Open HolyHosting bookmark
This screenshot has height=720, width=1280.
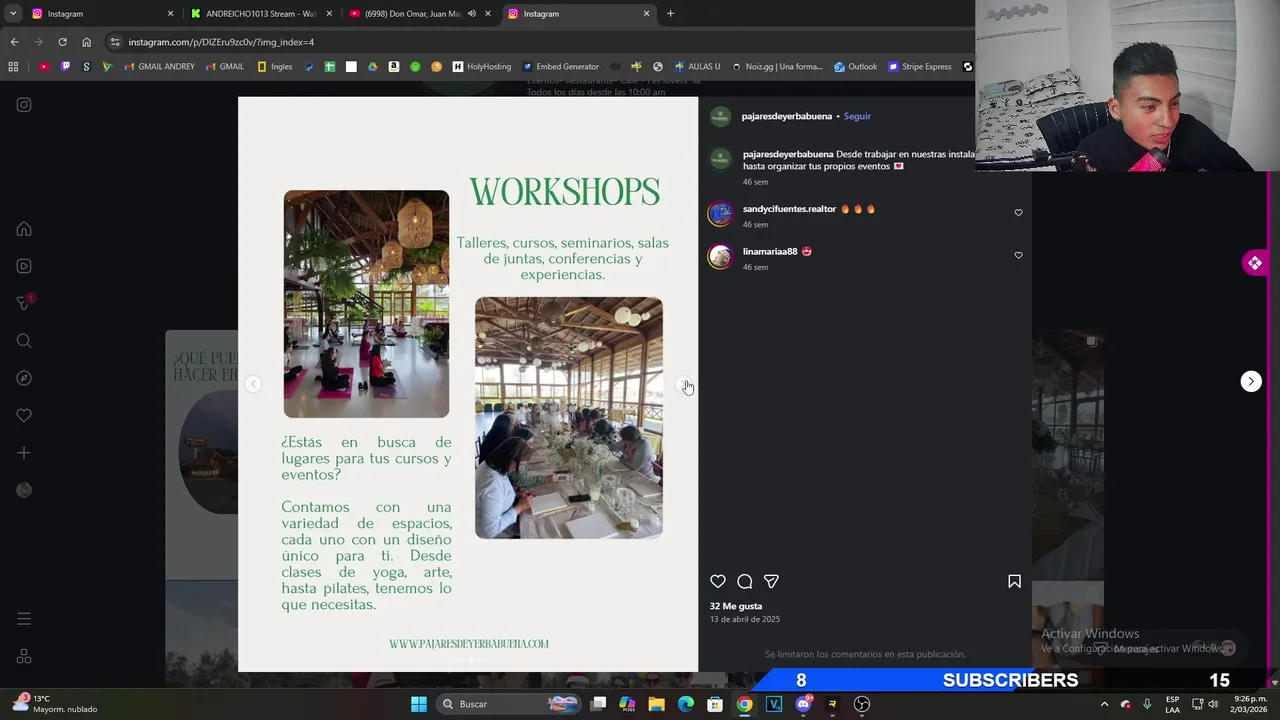pos(482,67)
